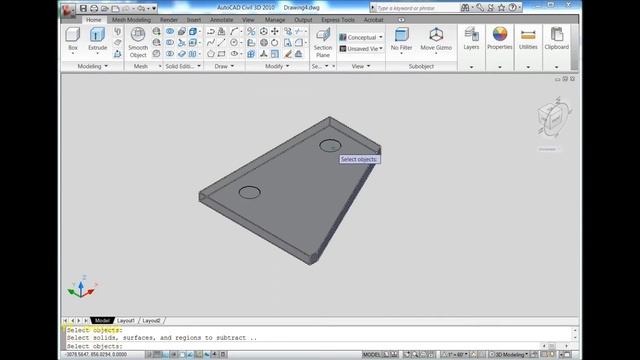Click the Section Plane tool
Viewport: 640px width, 360px height.
(x=323, y=42)
